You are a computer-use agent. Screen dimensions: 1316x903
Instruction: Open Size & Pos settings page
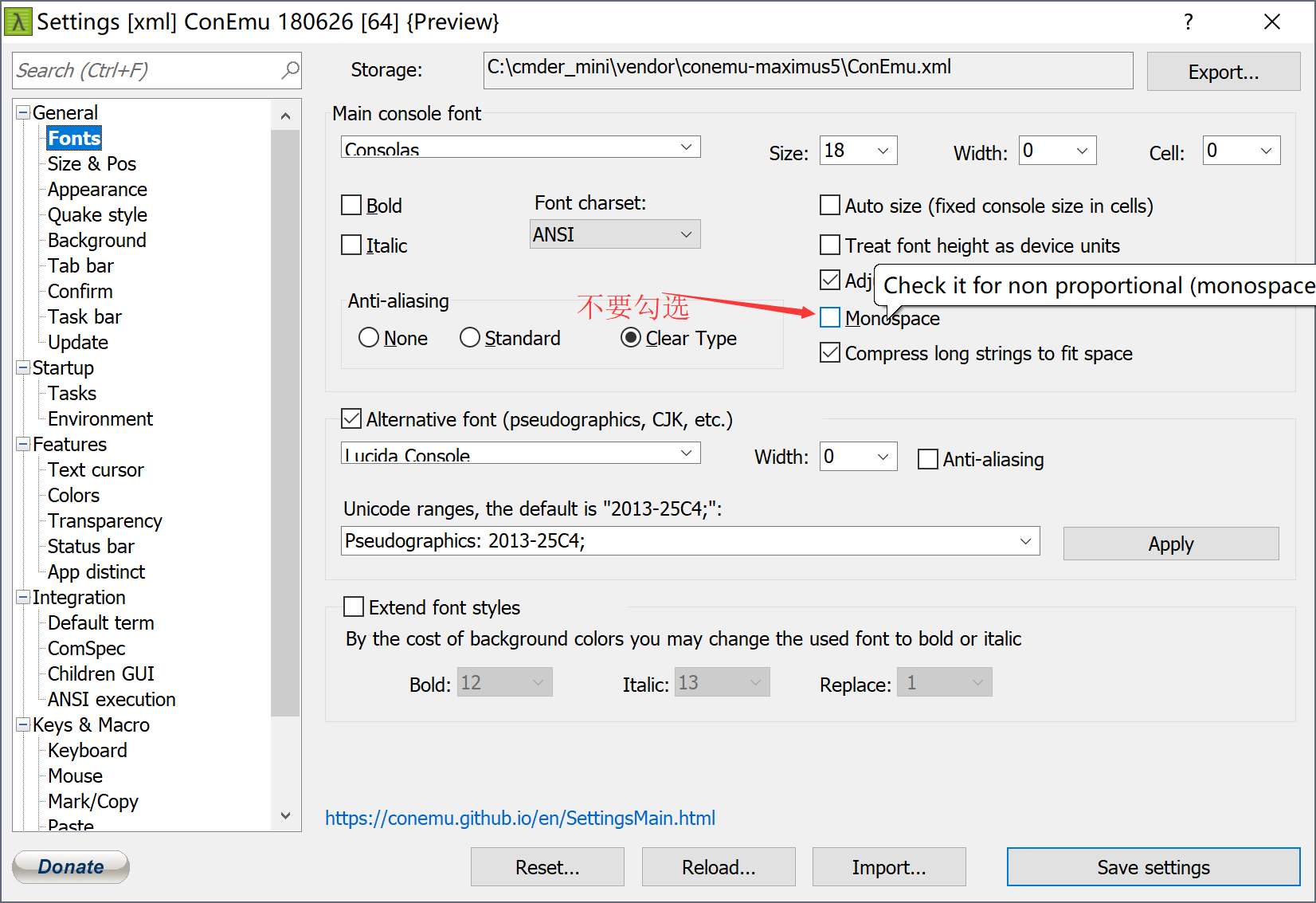[x=92, y=163]
